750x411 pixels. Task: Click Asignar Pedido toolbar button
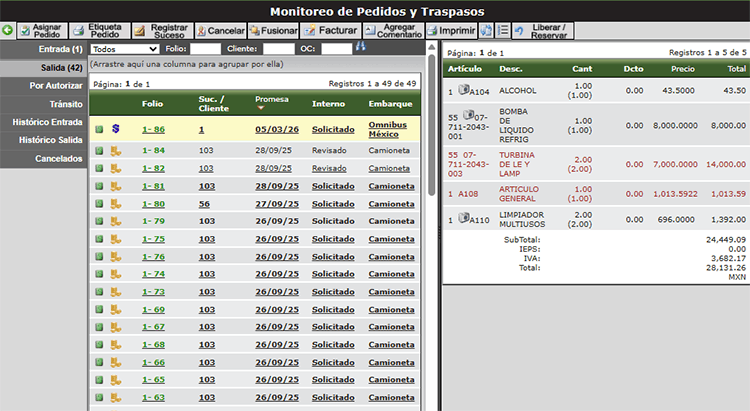click(x=42, y=31)
